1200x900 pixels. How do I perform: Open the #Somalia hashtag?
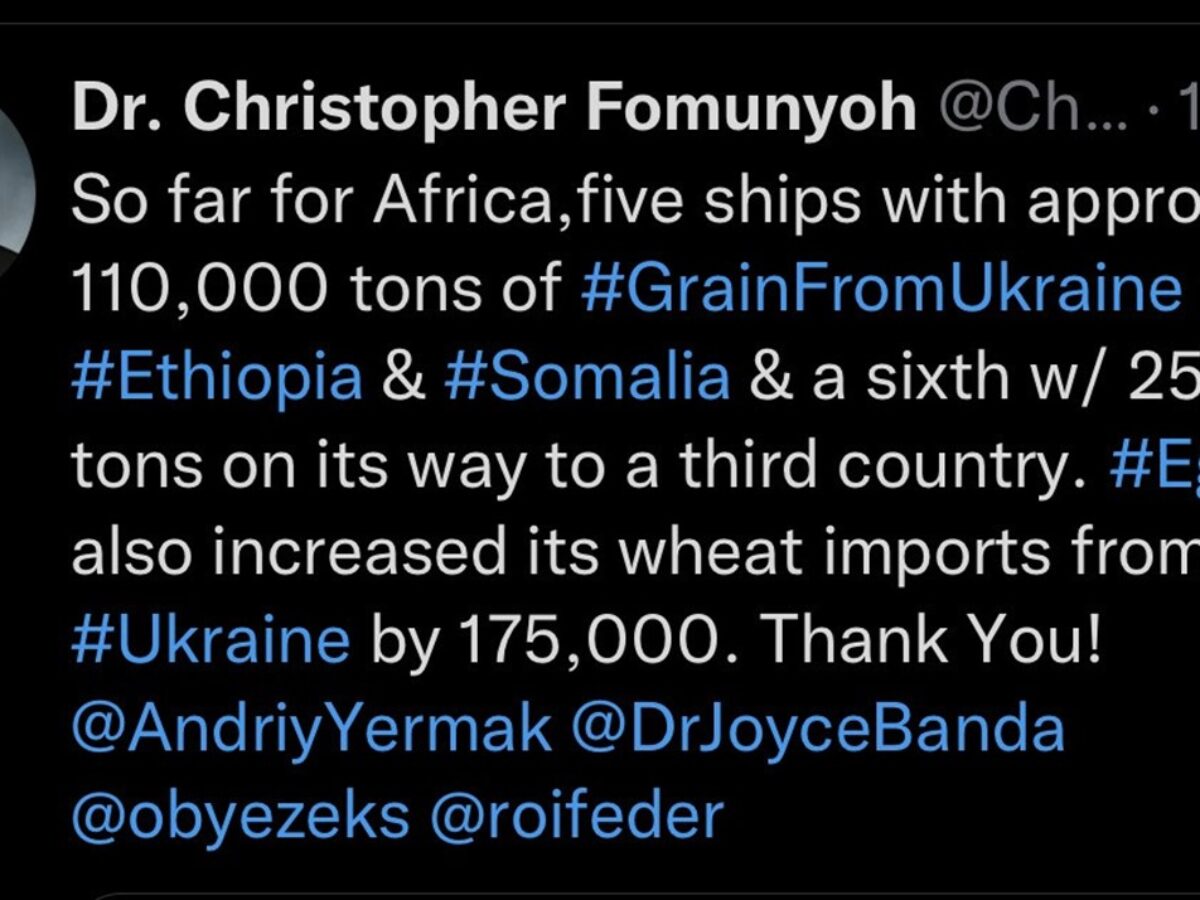(x=588, y=377)
